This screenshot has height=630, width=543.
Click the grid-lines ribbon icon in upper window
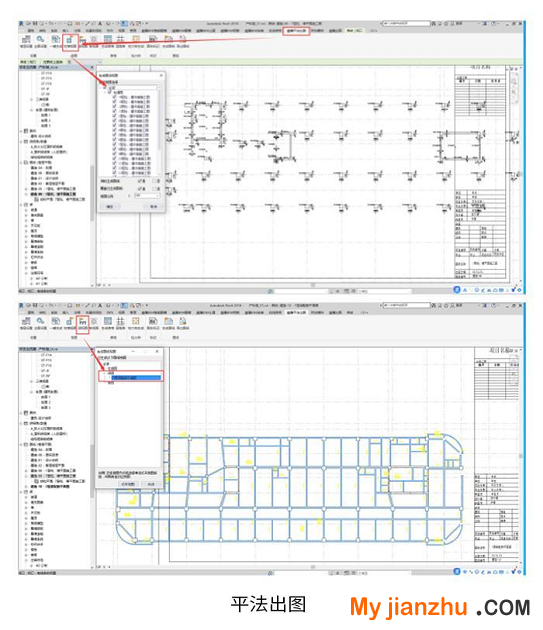[x=120, y=39]
